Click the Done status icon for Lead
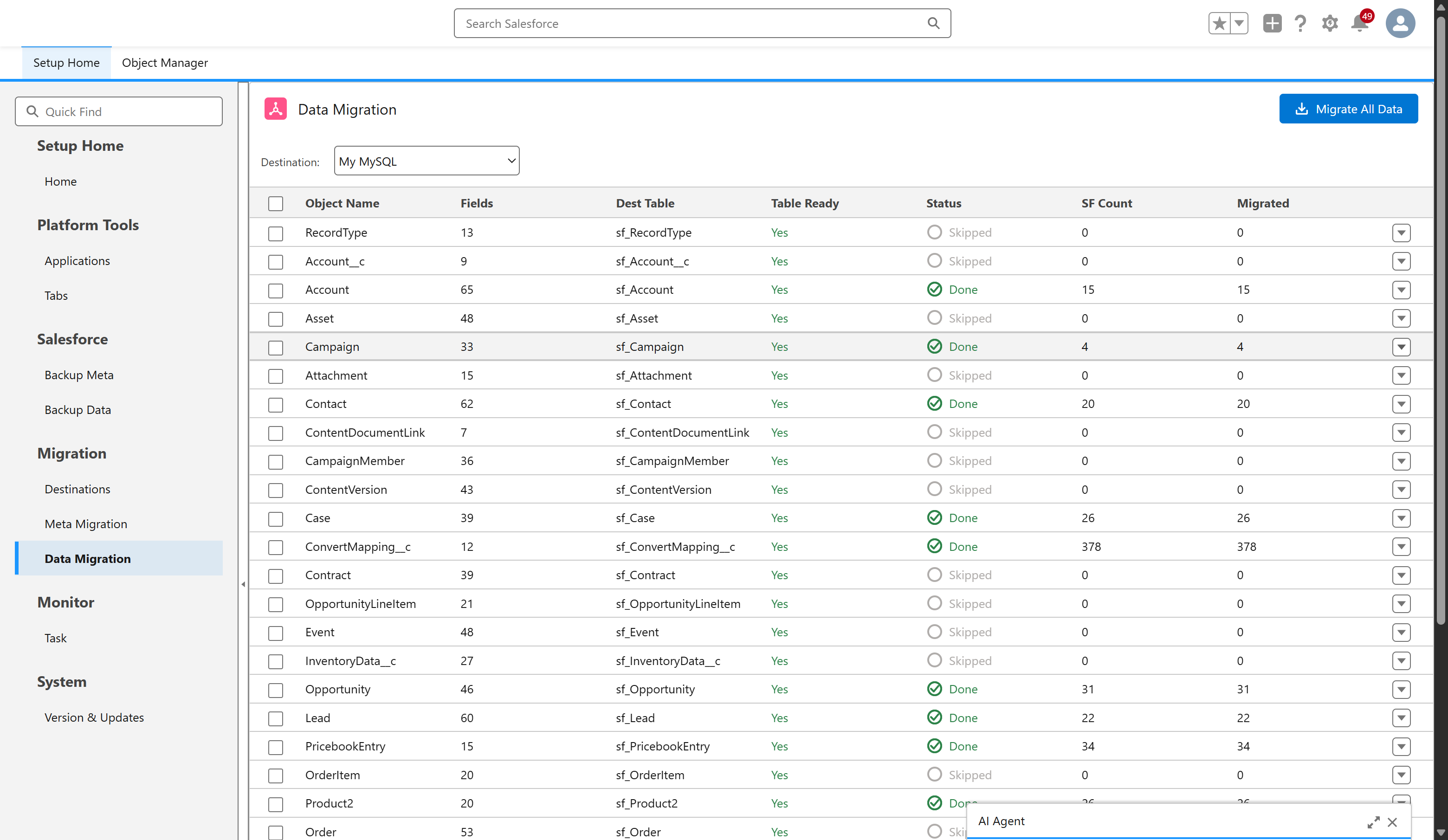Image resolution: width=1448 pixels, height=840 pixels. 934,717
